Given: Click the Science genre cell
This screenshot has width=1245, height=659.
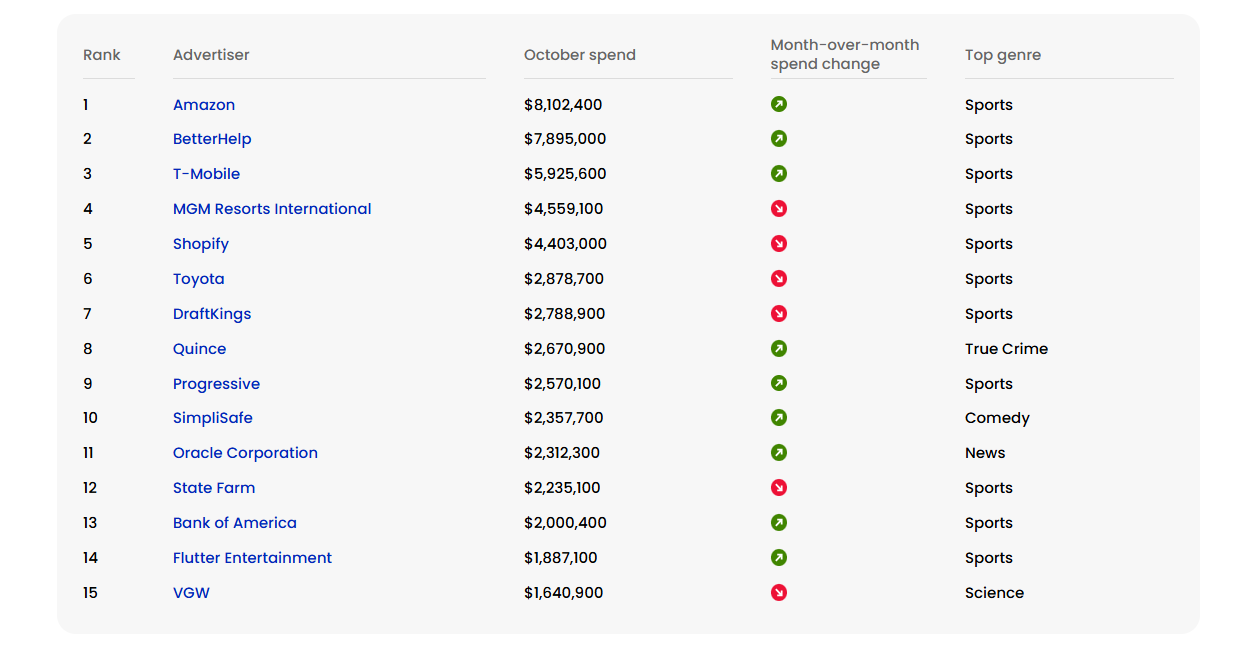Looking at the screenshot, I should [994, 593].
